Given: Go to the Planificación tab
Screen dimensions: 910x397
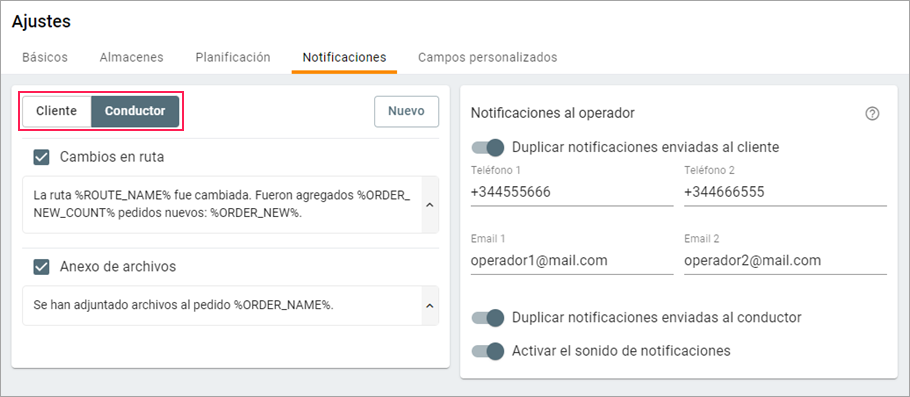Looking at the screenshot, I should (233, 57).
